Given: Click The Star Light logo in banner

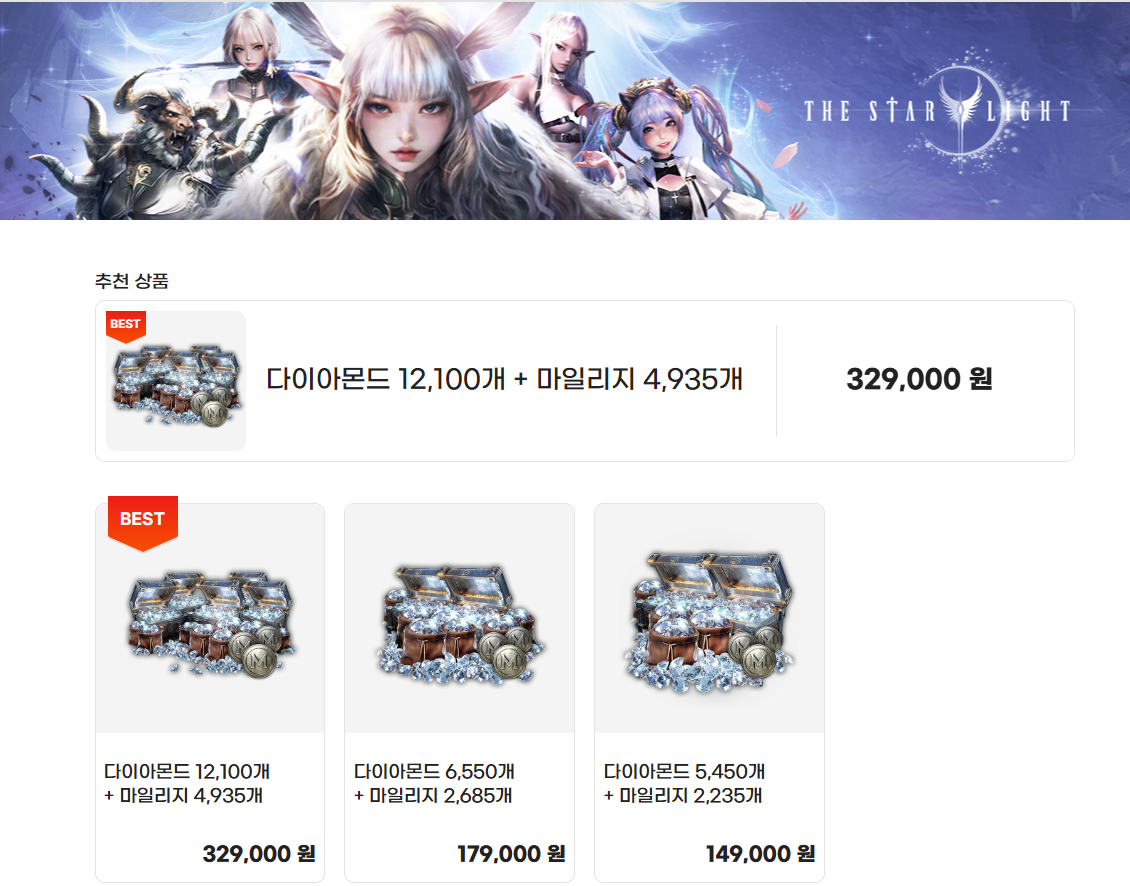Looking at the screenshot, I should coord(937,112).
